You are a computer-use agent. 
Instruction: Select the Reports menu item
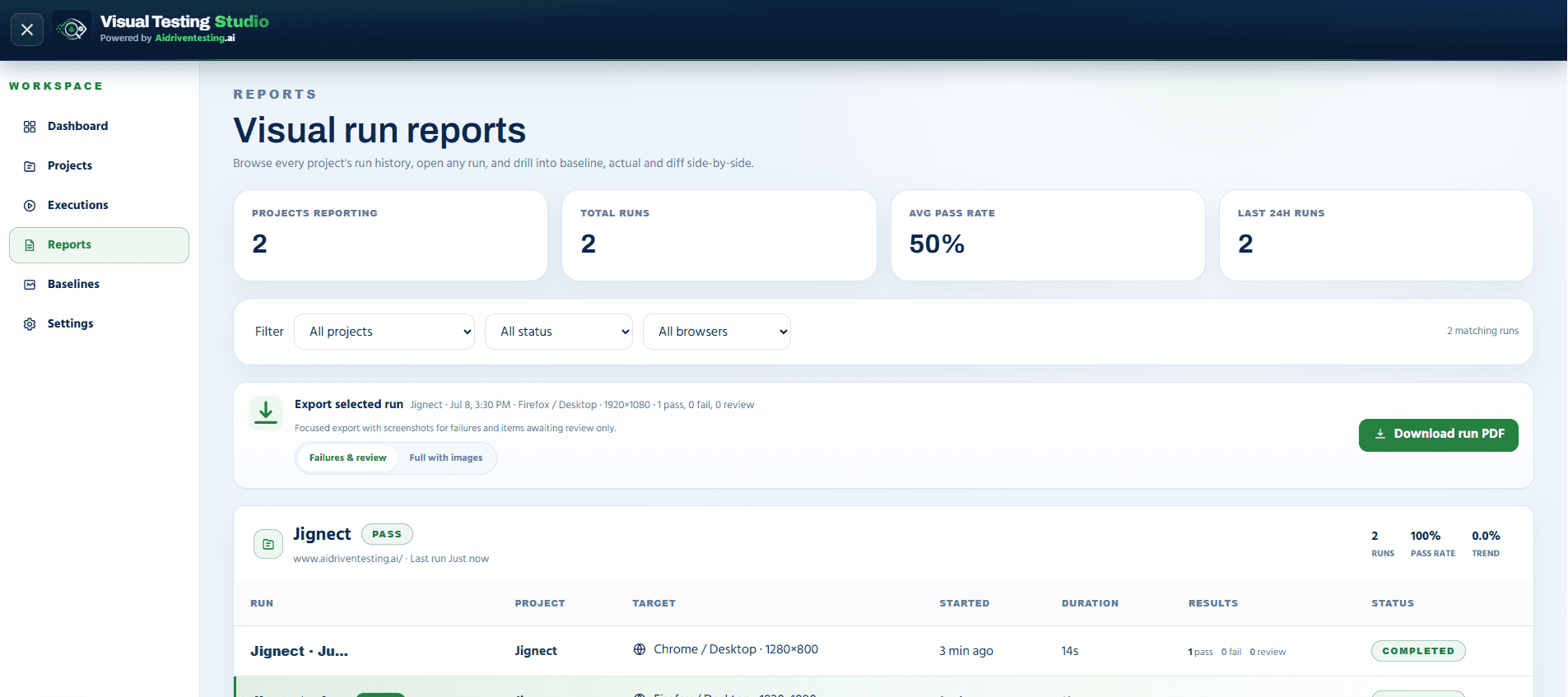(x=99, y=245)
